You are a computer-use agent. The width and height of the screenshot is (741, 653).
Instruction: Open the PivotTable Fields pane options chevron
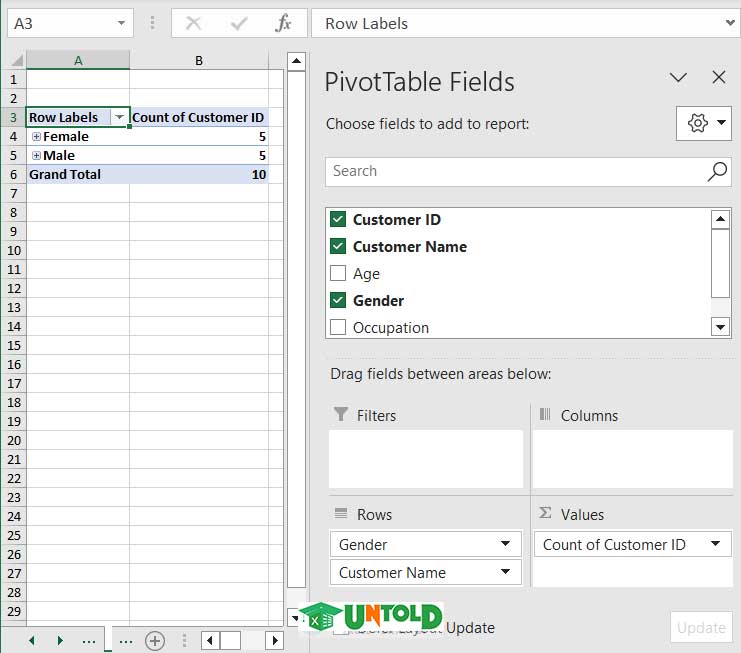(x=678, y=77)
